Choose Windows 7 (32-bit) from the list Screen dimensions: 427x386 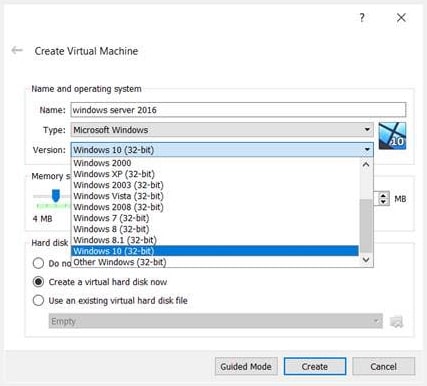[111, 218]
